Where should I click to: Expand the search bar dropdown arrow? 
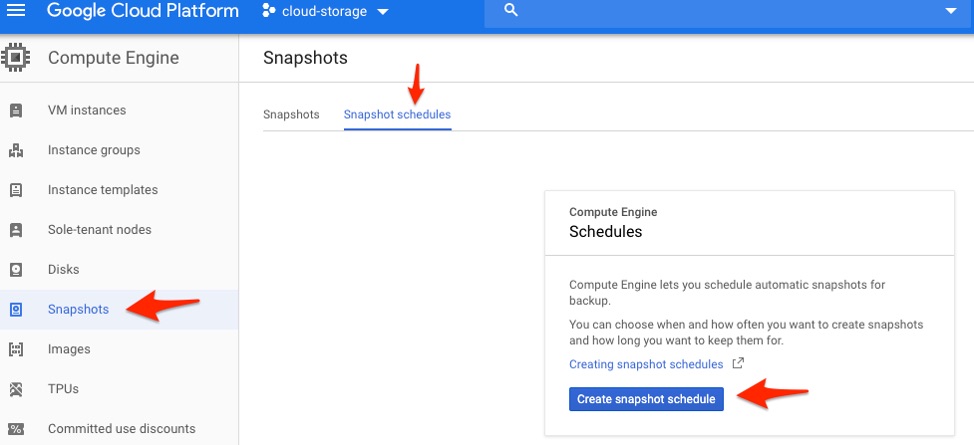point(951,11)
